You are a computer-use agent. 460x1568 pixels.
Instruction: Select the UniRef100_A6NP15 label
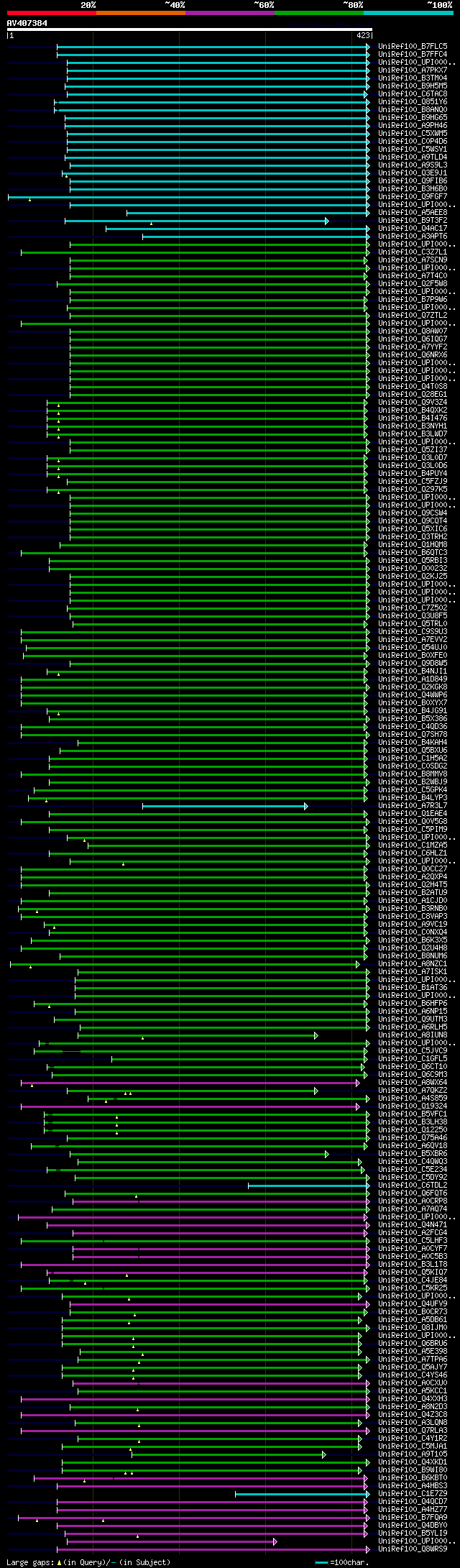pyautogui.click(x=413, y=1012)
